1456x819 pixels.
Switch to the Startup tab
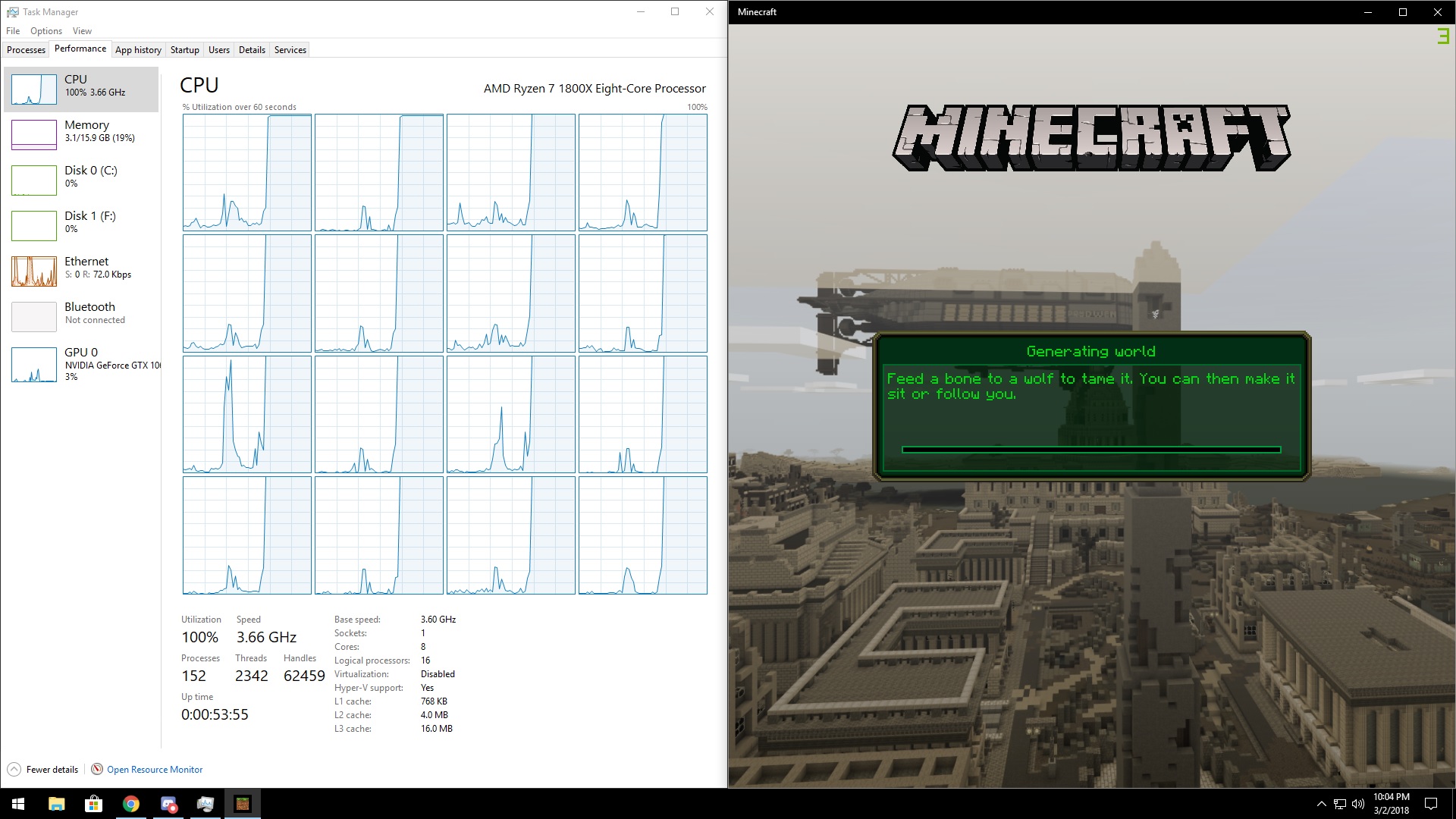[x=184, y=50]
